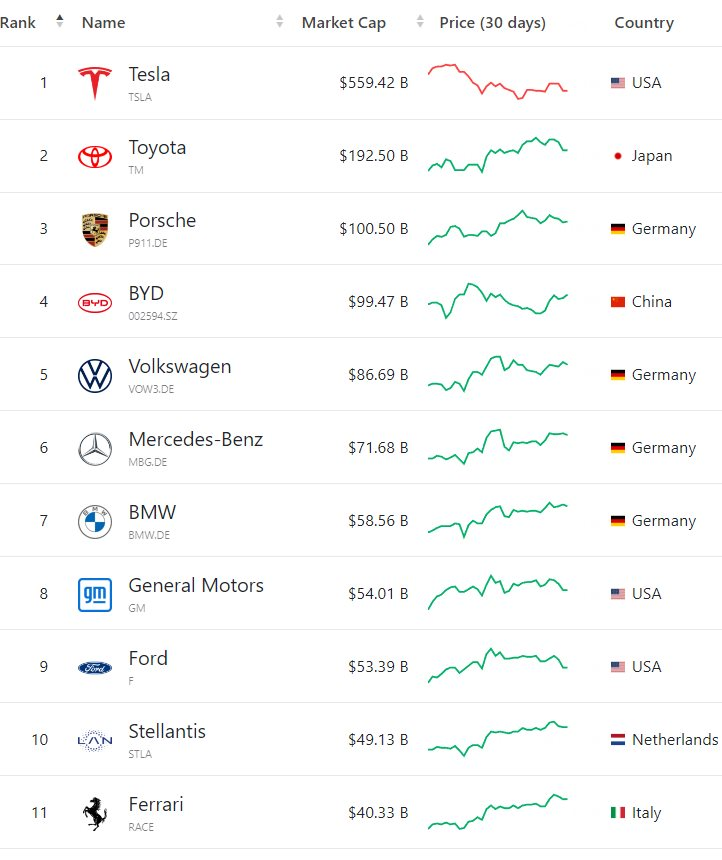Click the Netherlands flag next to Stellantis

click(x=618, y=740)
